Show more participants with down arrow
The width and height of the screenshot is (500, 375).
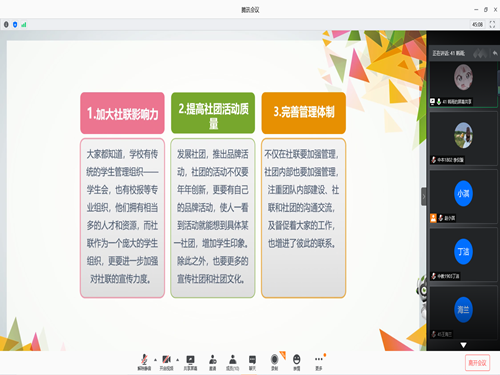[x=463, y=345]
